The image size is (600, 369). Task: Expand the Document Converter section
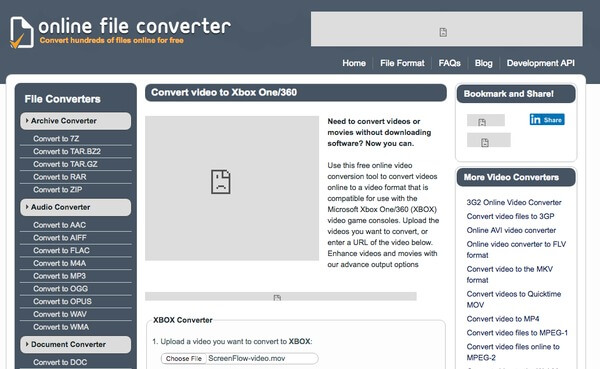click(x=75, y=345)
